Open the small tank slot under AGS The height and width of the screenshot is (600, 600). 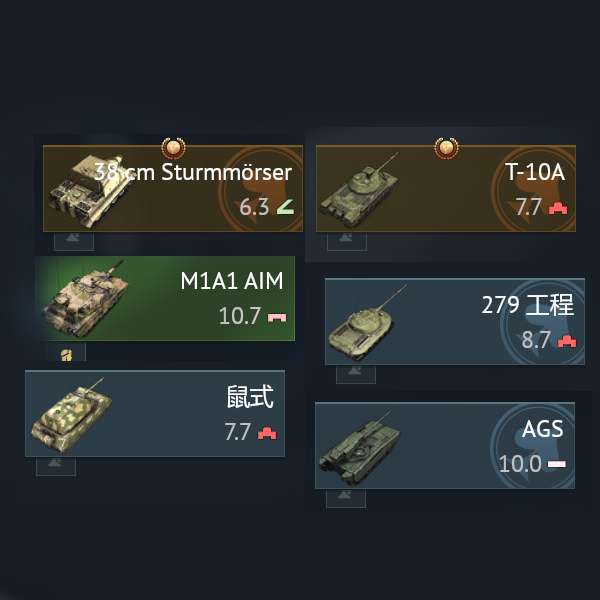click(x=346, y=498)
